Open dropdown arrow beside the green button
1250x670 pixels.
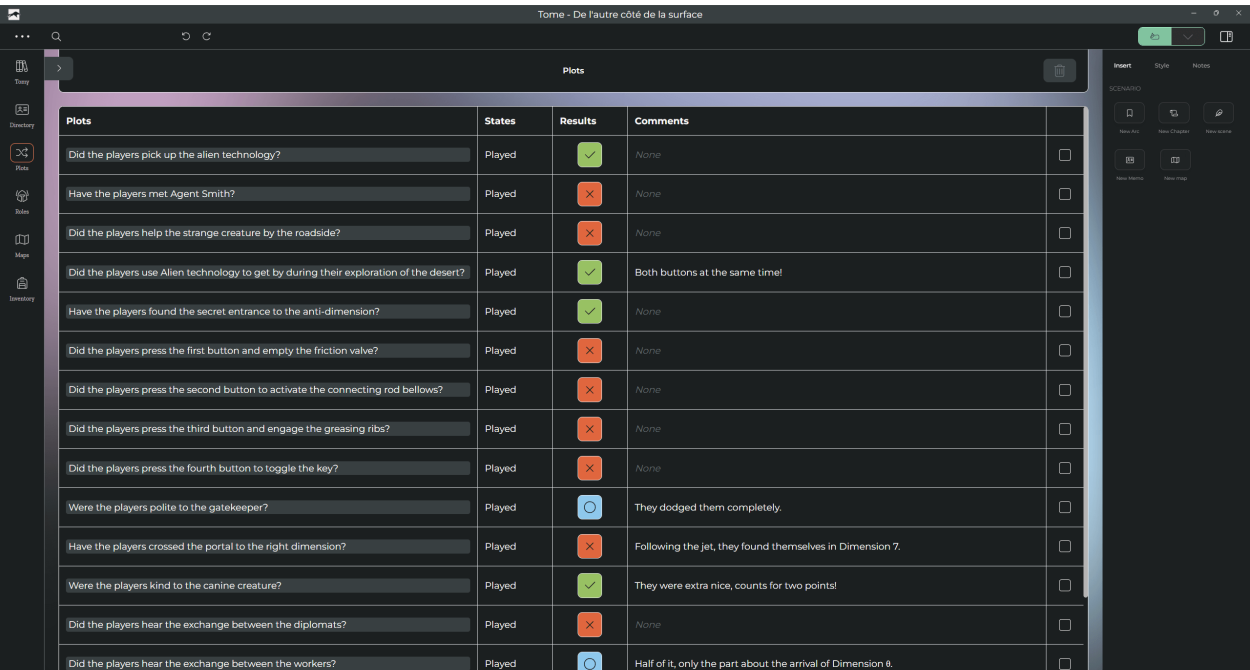click(x=1187, y=36)
